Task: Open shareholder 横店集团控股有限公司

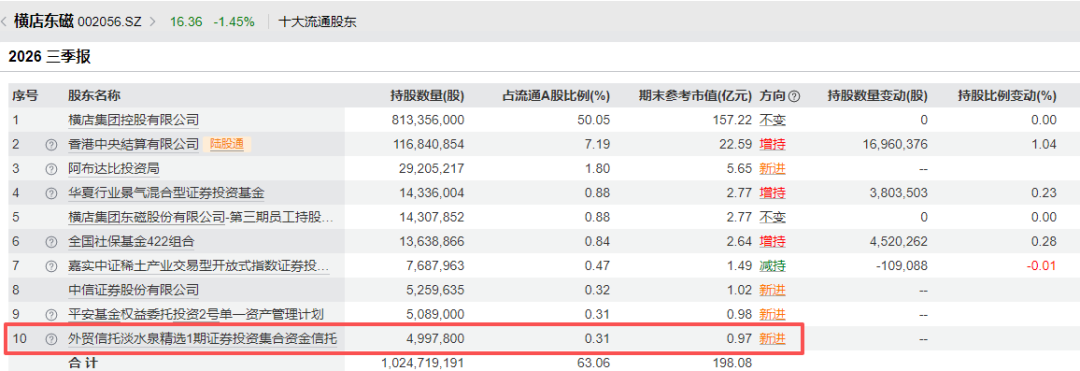Action: (134, 120)
